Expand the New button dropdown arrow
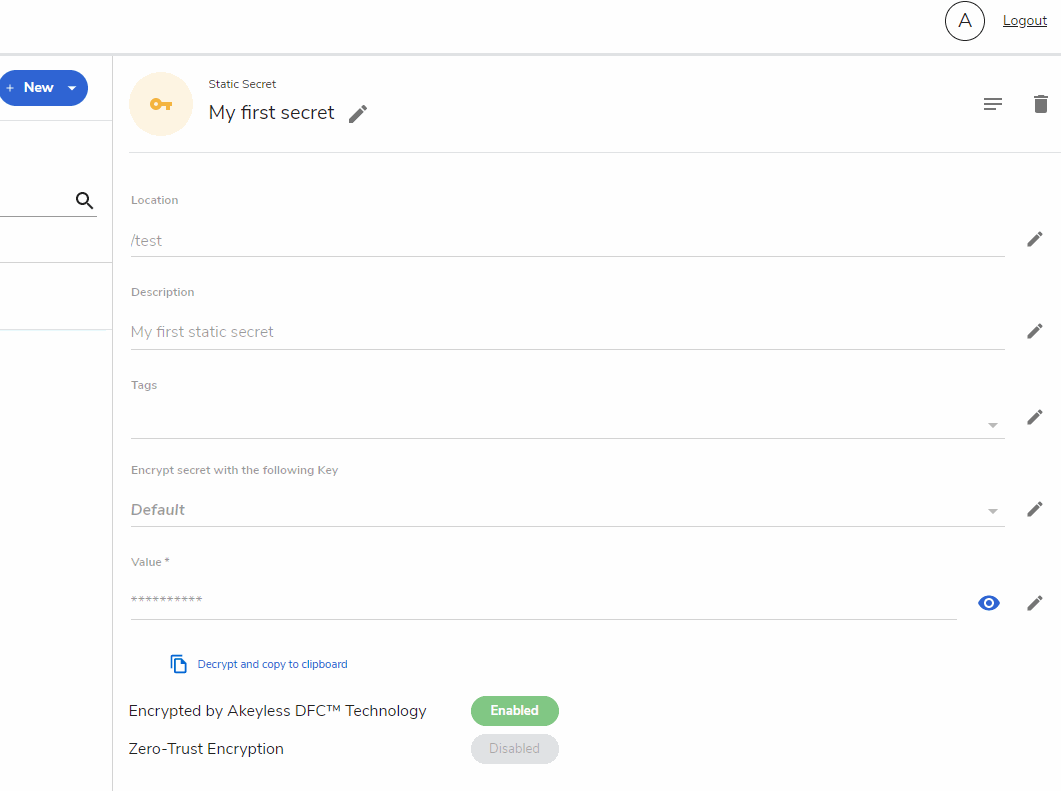The width and height of the screenshot is (1061, 791). (x=72, y=88)
